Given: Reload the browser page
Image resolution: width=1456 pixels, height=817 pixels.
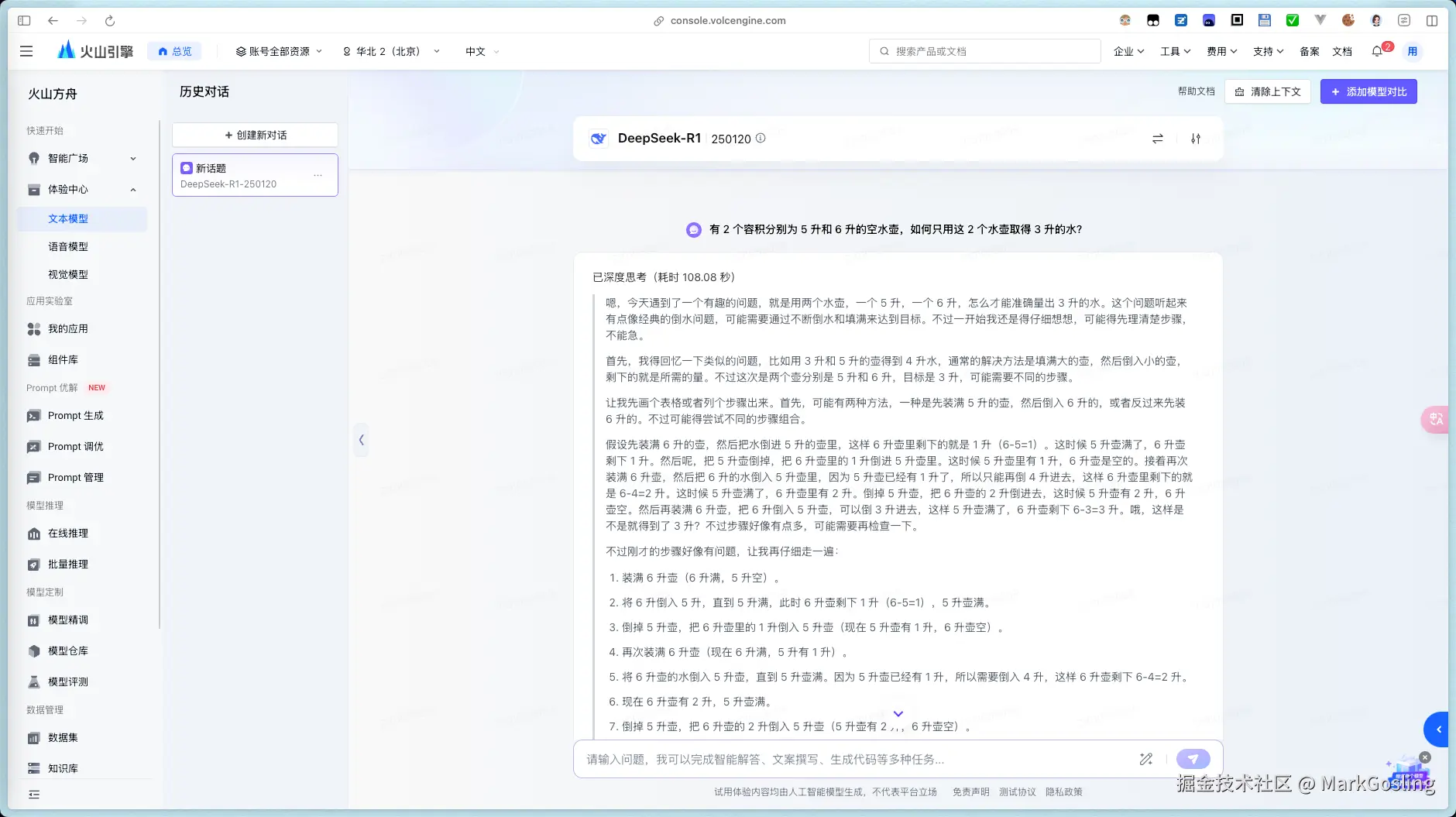Looking at the screenshot, I should click(110, 21).
